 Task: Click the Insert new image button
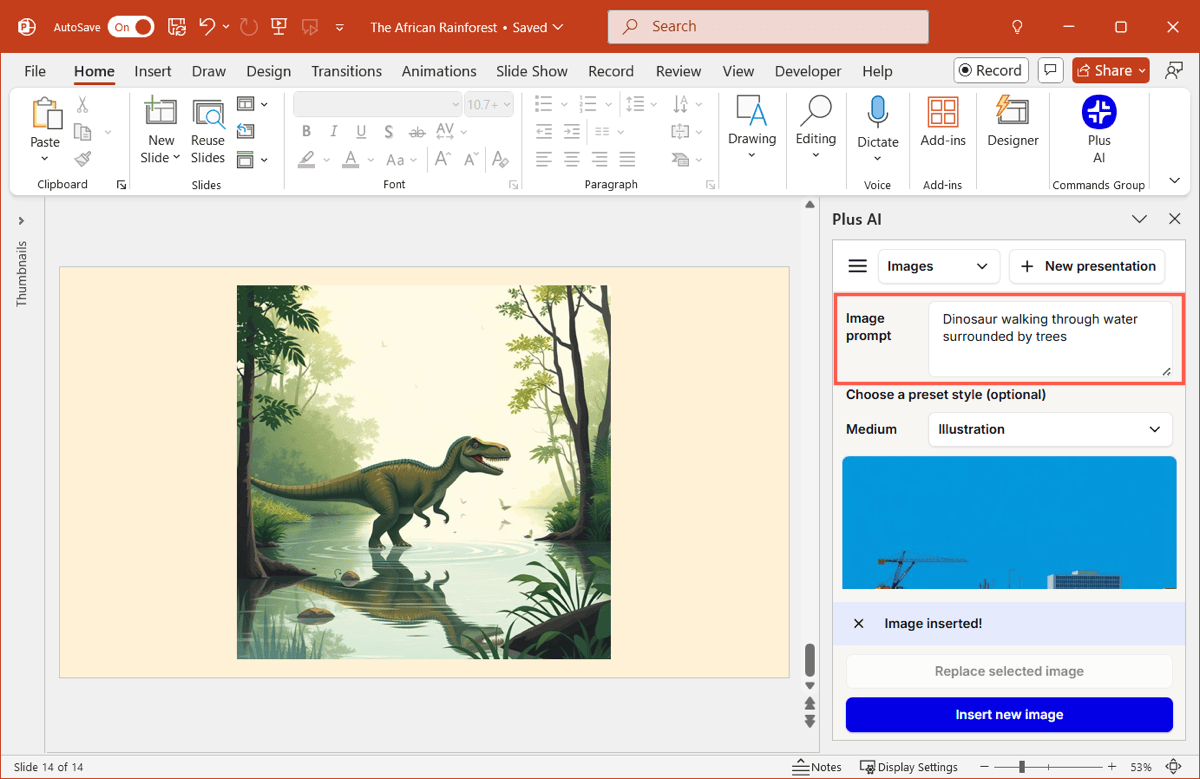tap(1008, 715)
